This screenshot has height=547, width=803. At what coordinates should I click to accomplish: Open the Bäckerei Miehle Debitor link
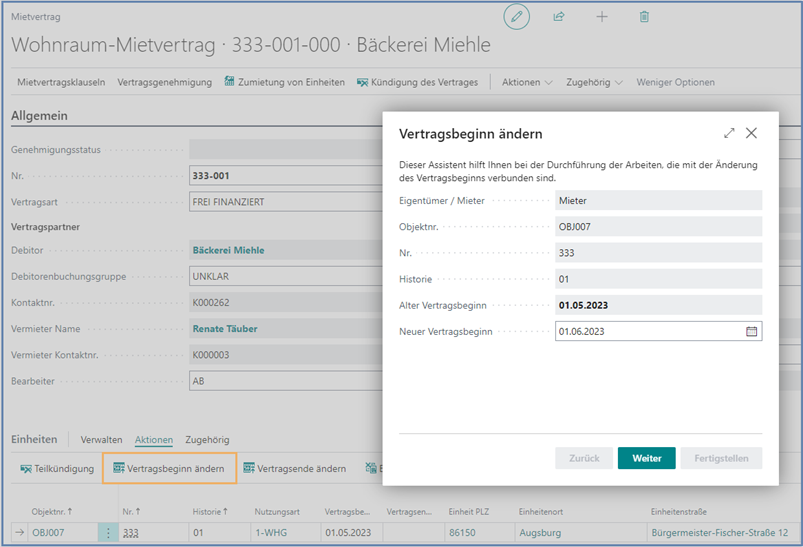coord(228,250)
